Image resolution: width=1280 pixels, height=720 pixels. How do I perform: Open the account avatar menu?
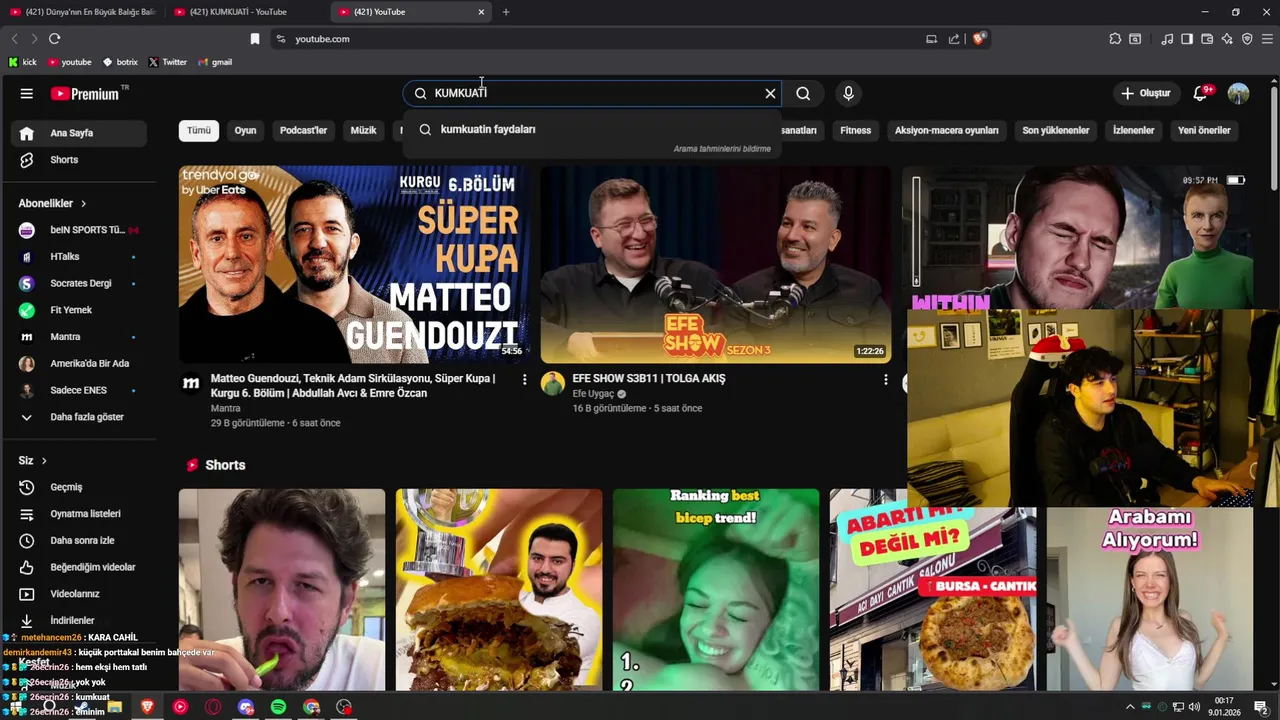click(1238, 93)
